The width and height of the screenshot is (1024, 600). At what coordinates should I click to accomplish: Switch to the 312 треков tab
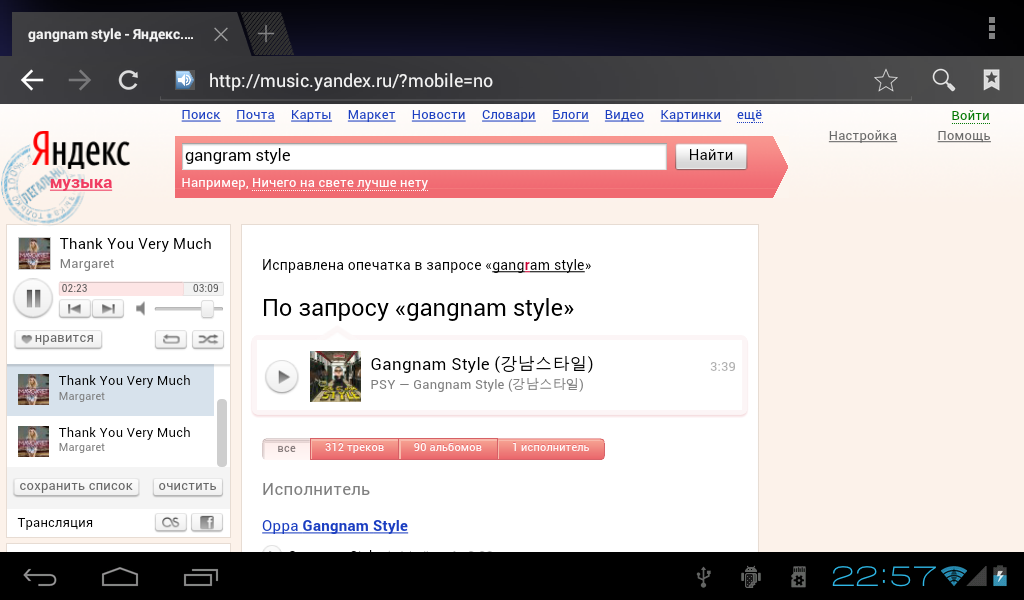tap(355, 449)
